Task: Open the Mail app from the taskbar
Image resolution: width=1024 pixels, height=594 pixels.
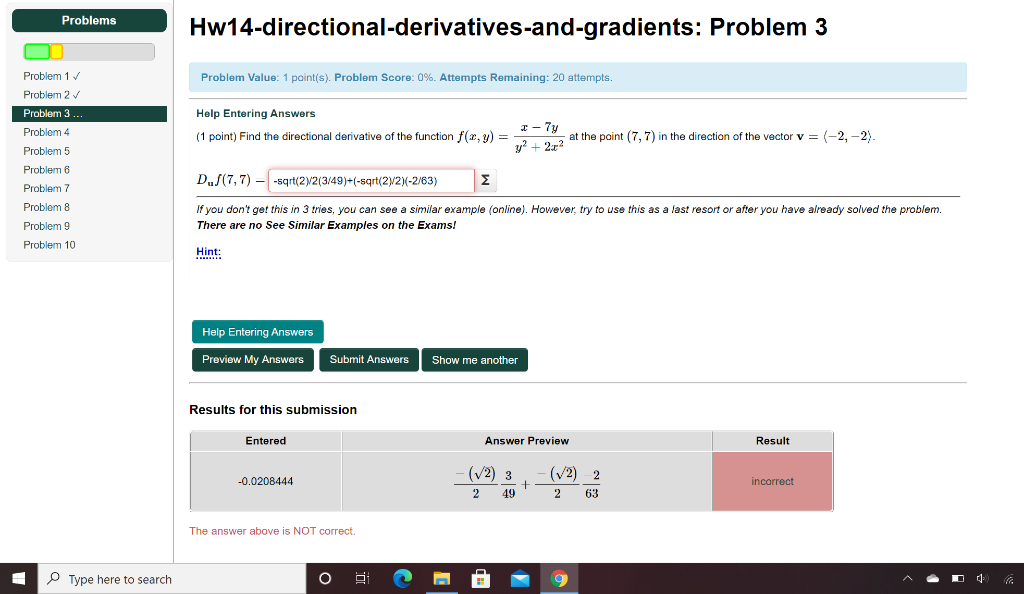Action: coord(520,578)
